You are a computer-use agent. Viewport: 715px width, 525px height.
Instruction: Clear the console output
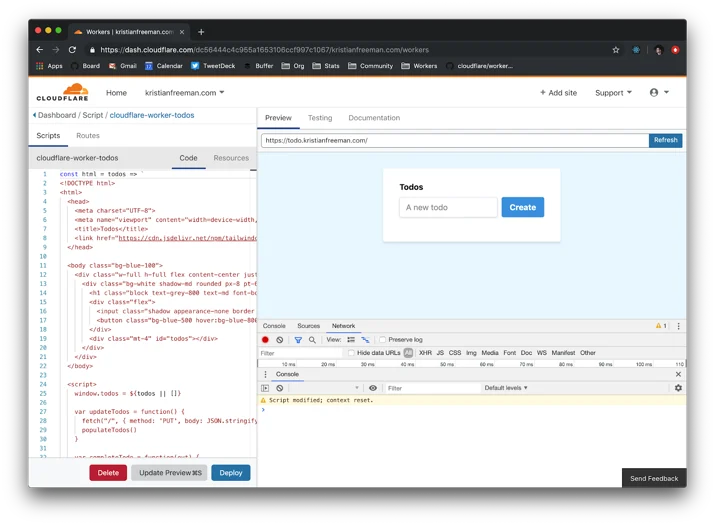[x=280, y=388]
